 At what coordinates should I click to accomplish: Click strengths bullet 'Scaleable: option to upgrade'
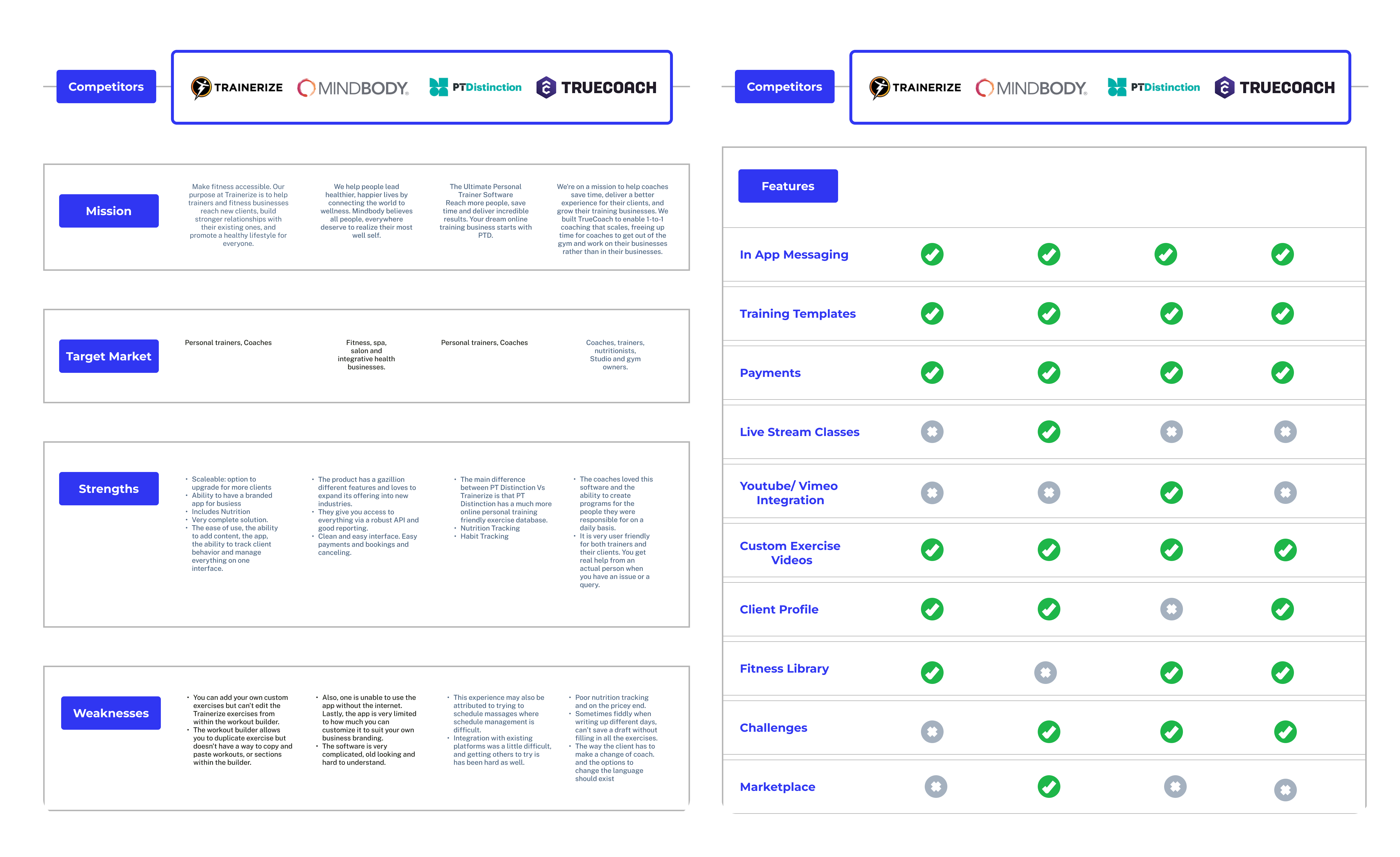[231, 484]
